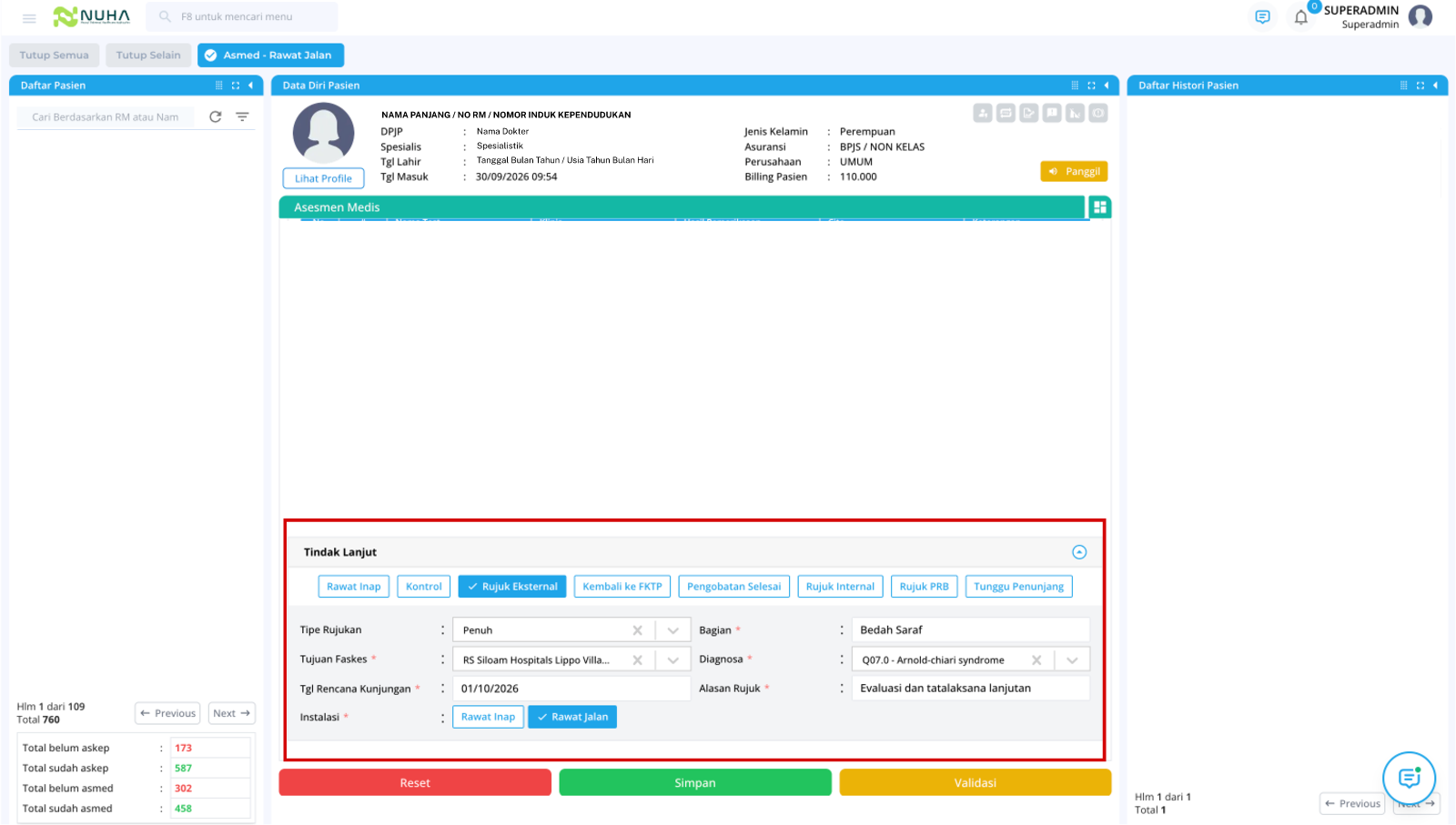Clear the Diagnosa Q07.0 selection
The height and width of the screenshot is (825, 1456).
1036,660
